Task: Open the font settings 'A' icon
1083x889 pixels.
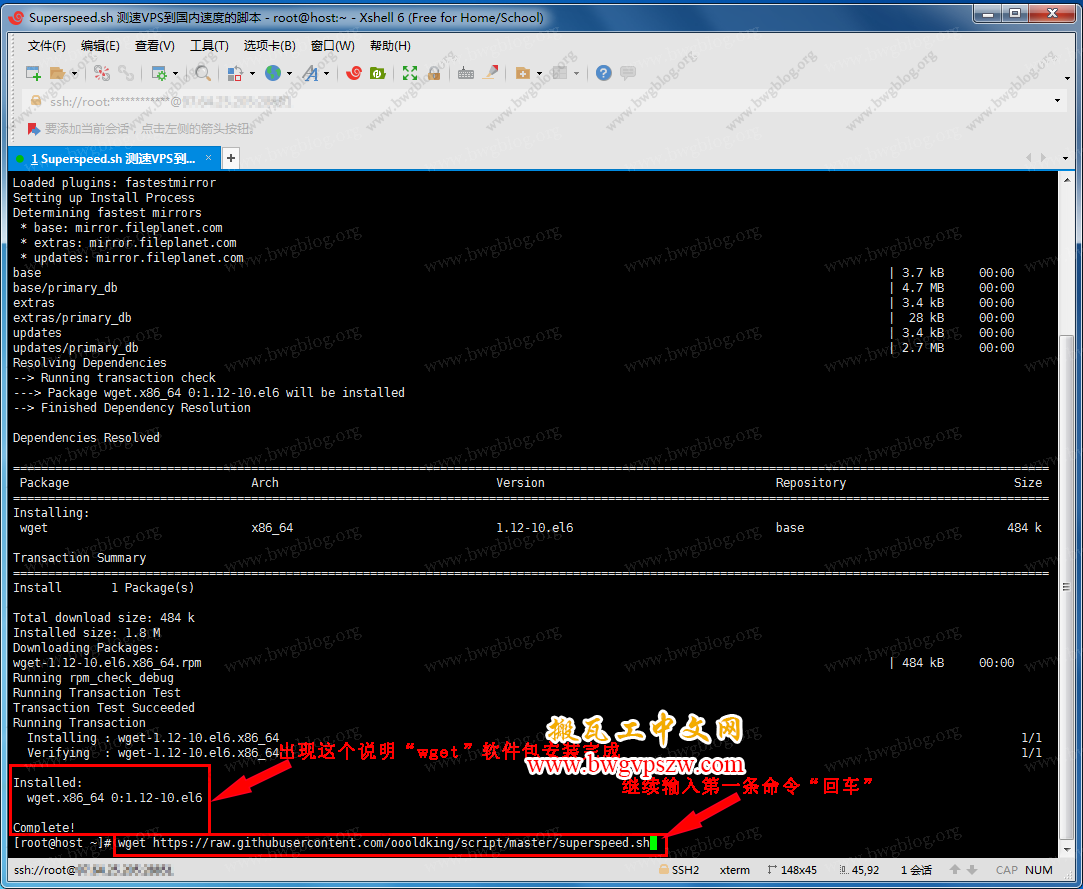Action: [x=310, y=73]
